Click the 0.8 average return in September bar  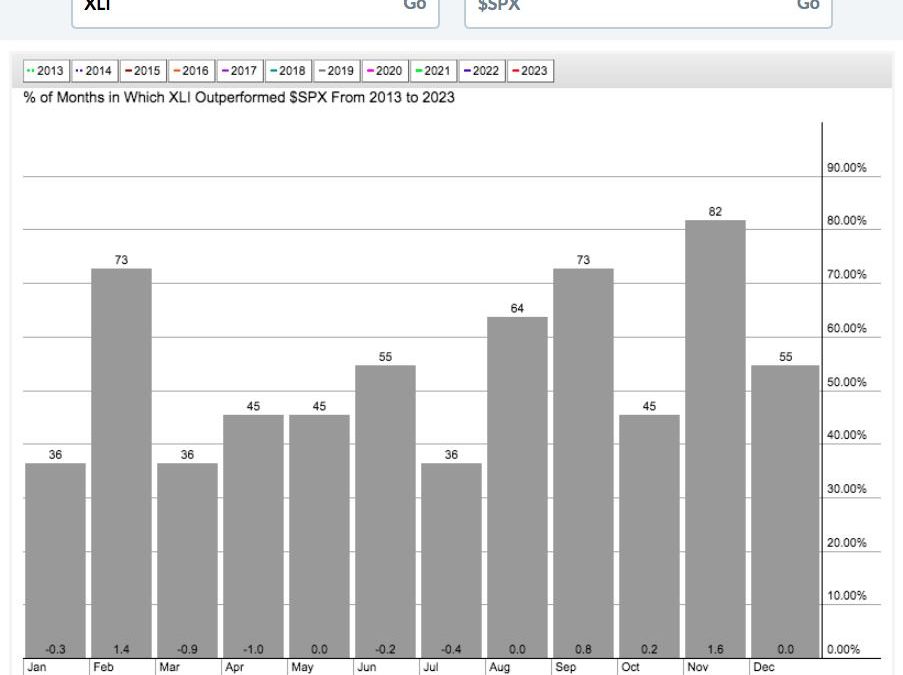583,649
